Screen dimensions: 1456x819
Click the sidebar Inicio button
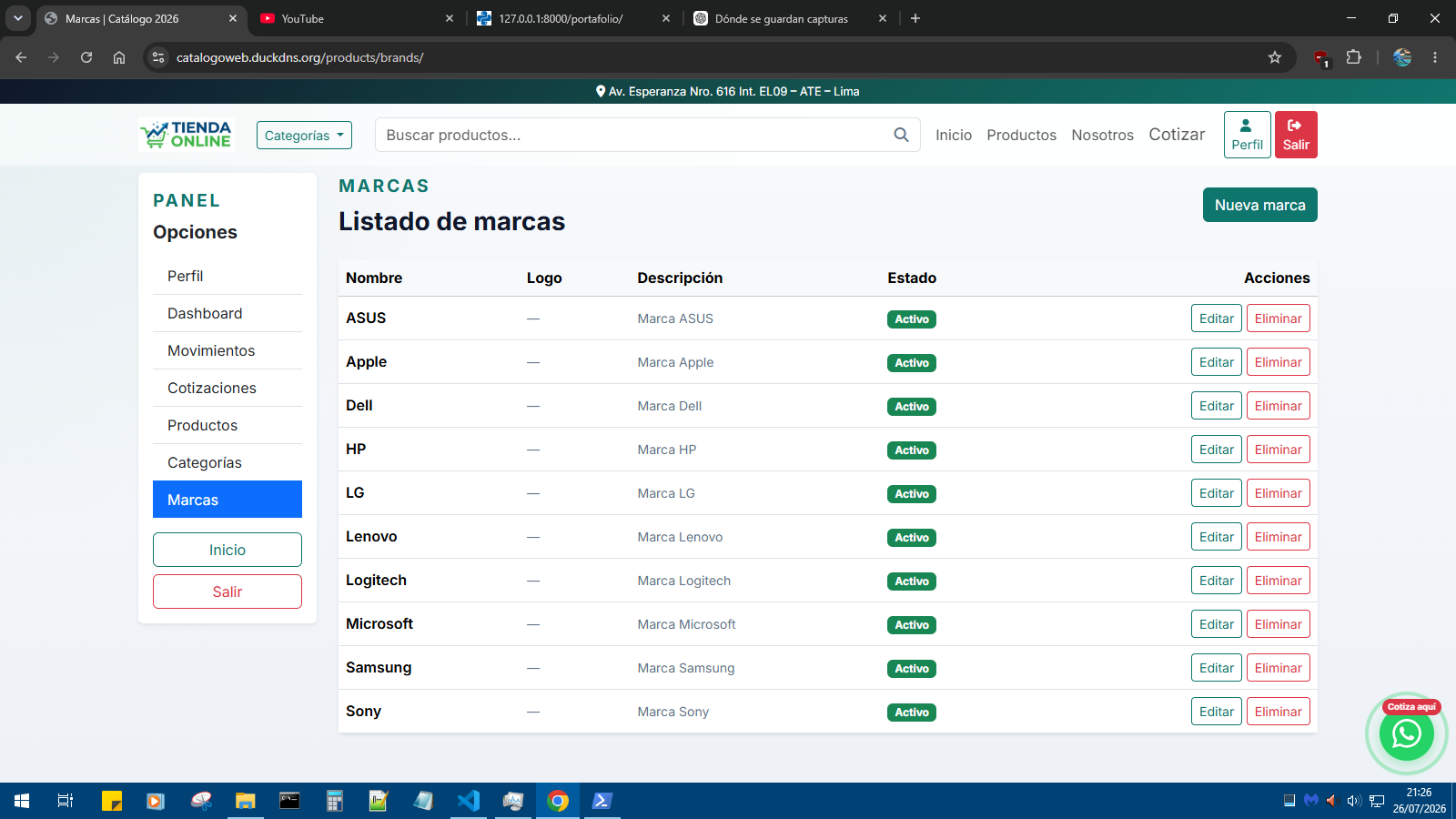click(227, 550)
